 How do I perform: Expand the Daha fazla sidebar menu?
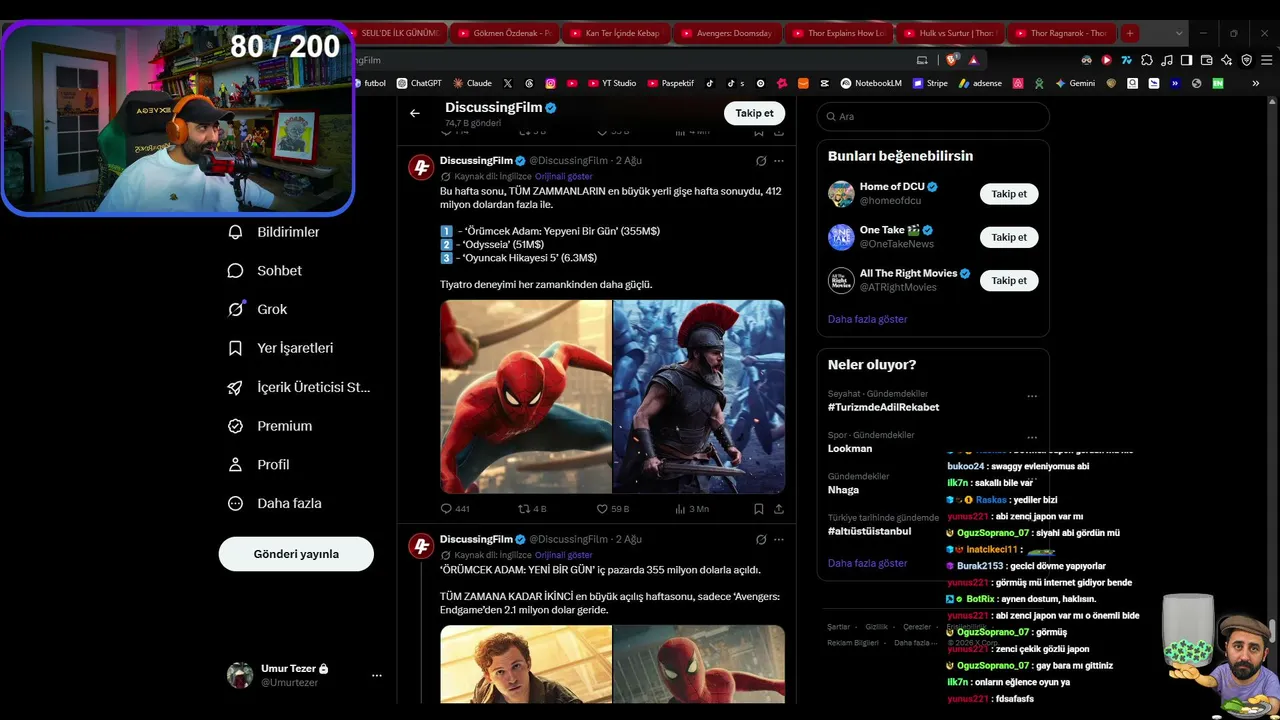[274, 504]
